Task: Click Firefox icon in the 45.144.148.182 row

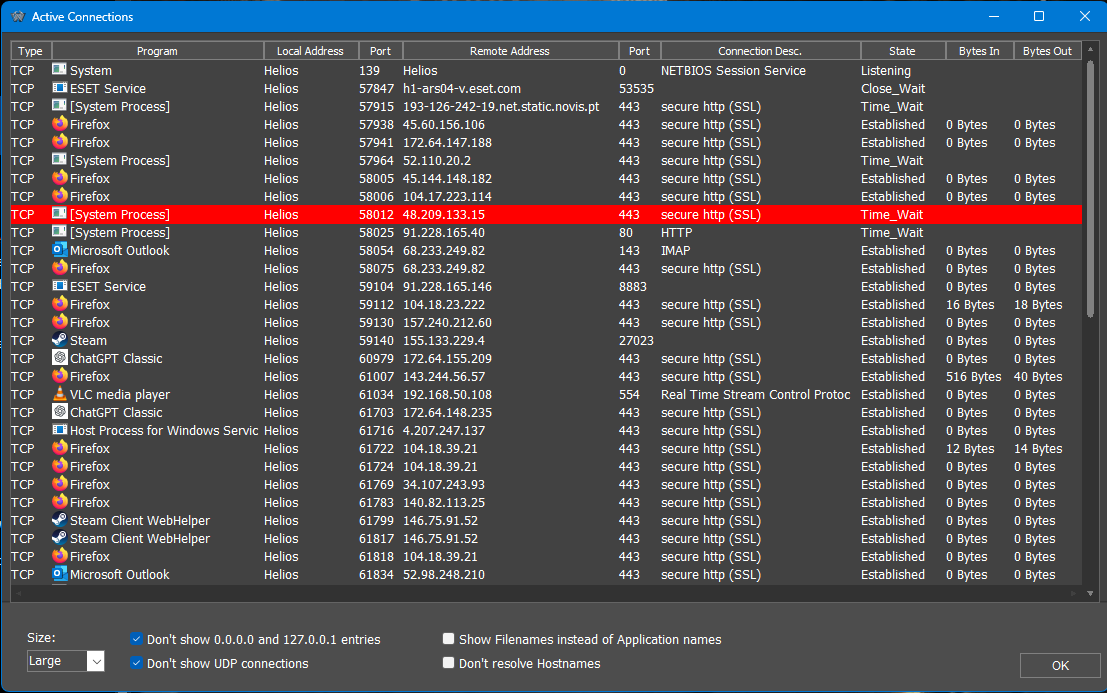Action: [59, 178]
